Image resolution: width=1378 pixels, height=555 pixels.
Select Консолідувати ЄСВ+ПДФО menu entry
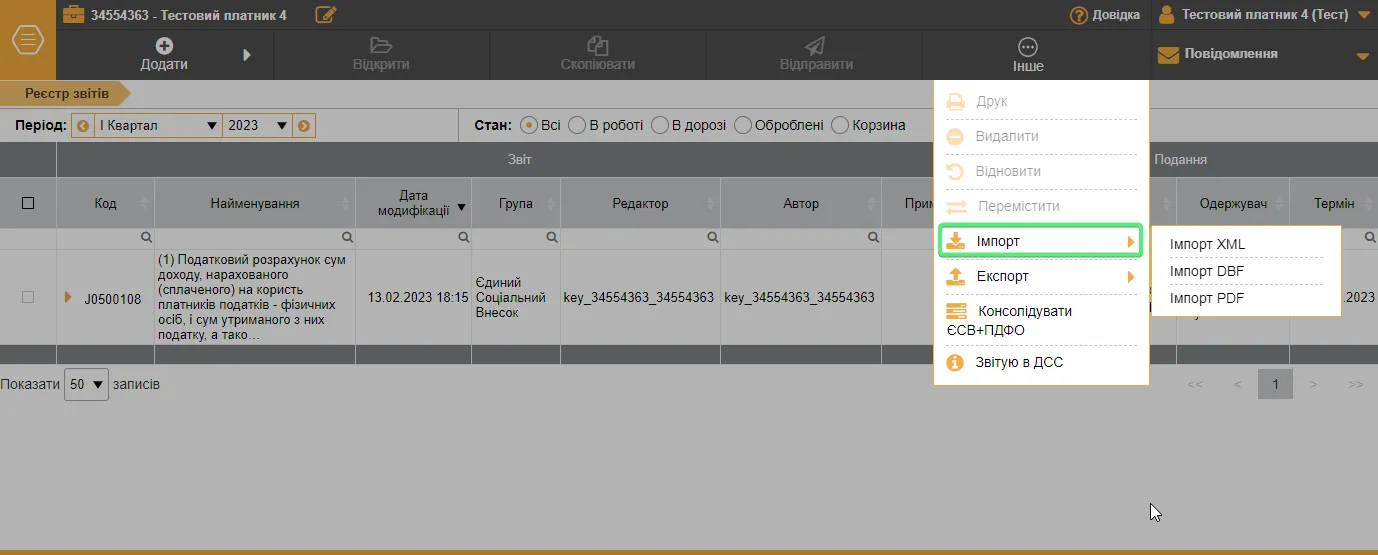(1041, 320)
